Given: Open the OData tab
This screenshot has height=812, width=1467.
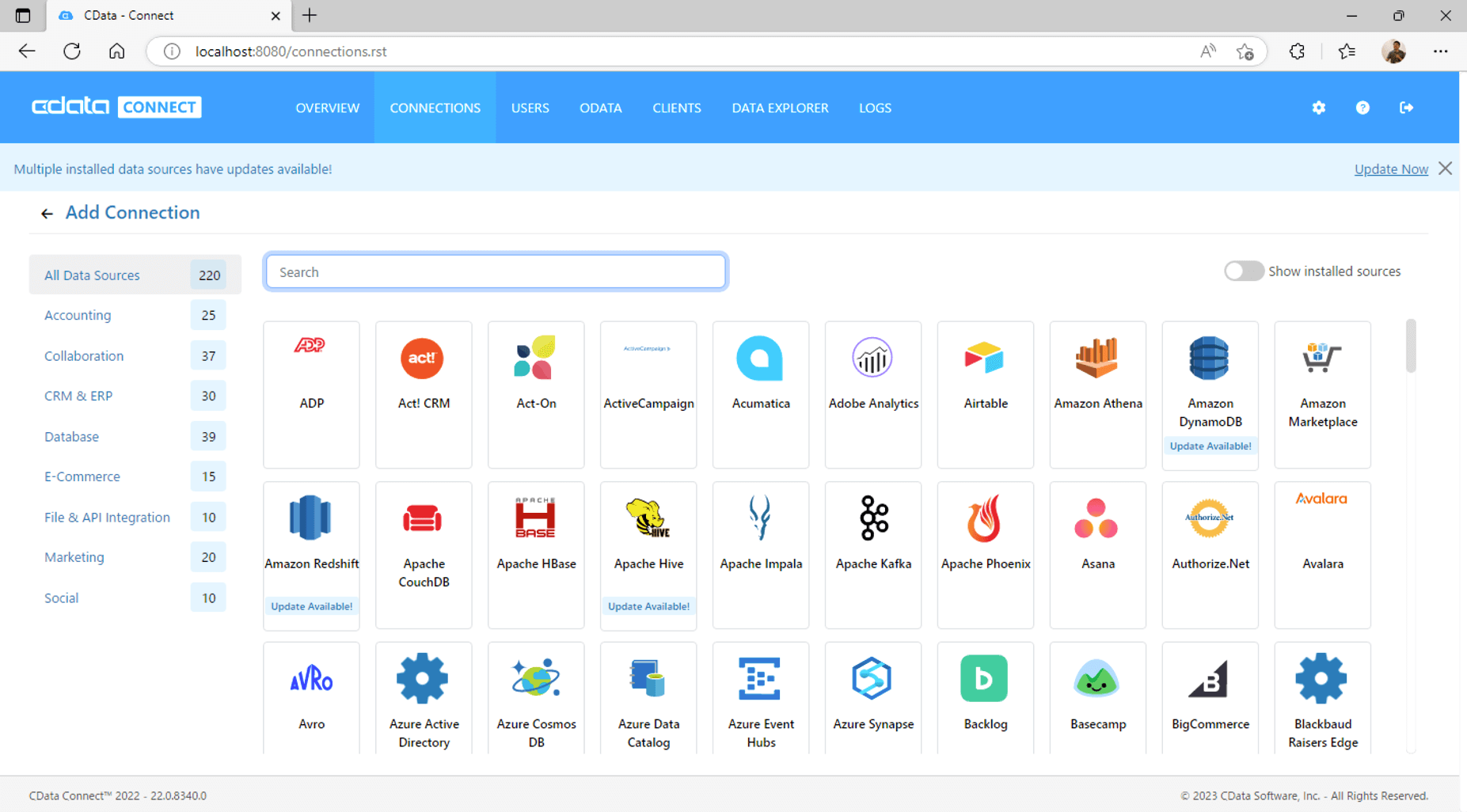Looking at the screenshot, I should (x=601, y=108).
